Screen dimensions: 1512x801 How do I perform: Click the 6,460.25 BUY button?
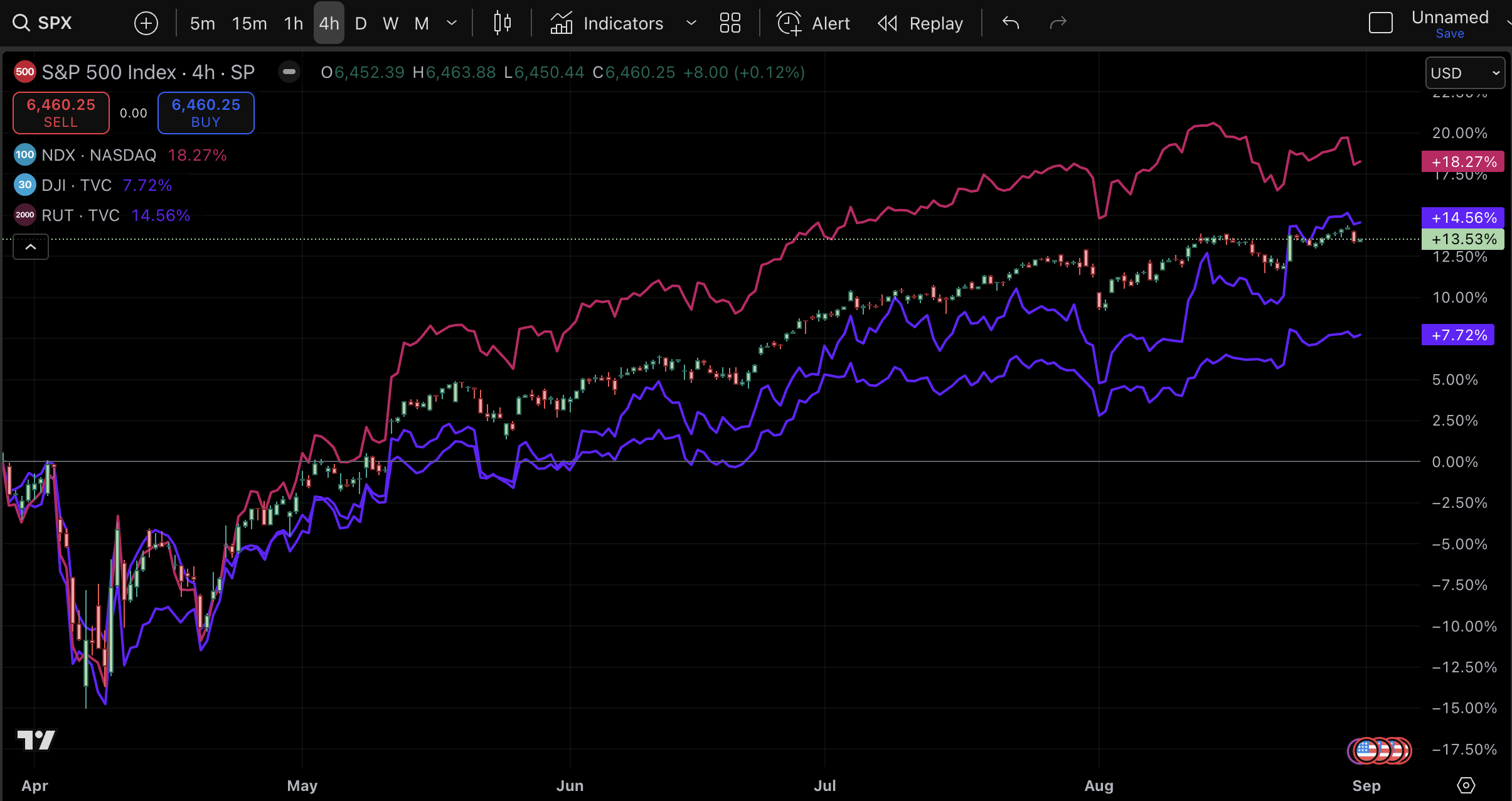pos(206,113)
